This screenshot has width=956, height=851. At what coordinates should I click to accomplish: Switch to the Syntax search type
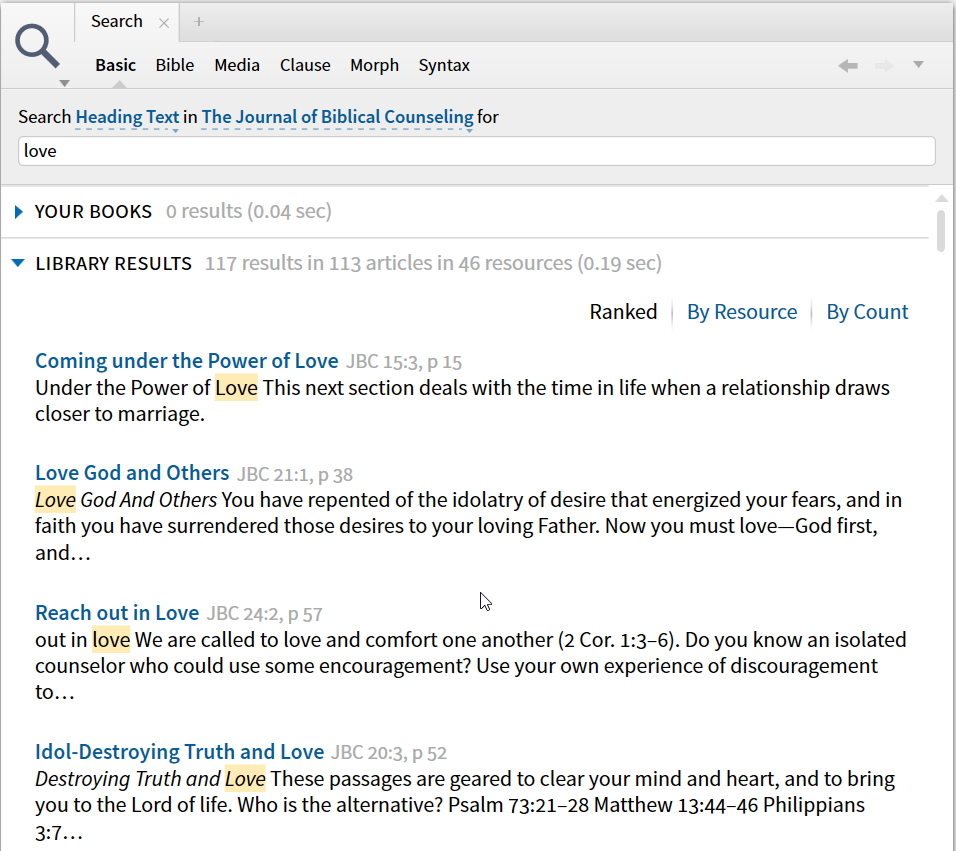pos(444,65)
